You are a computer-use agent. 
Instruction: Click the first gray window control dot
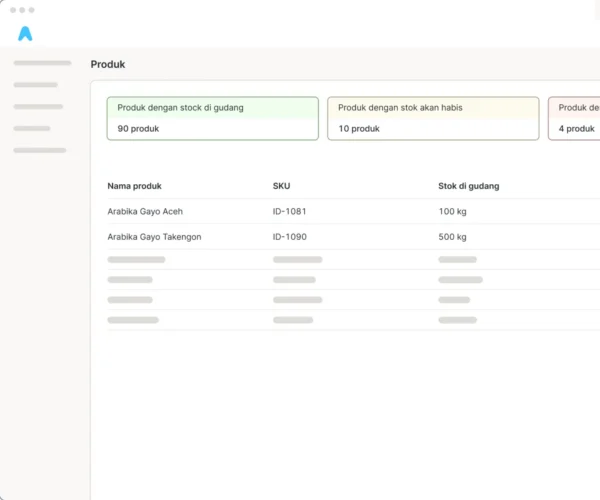tap(13, 10)
